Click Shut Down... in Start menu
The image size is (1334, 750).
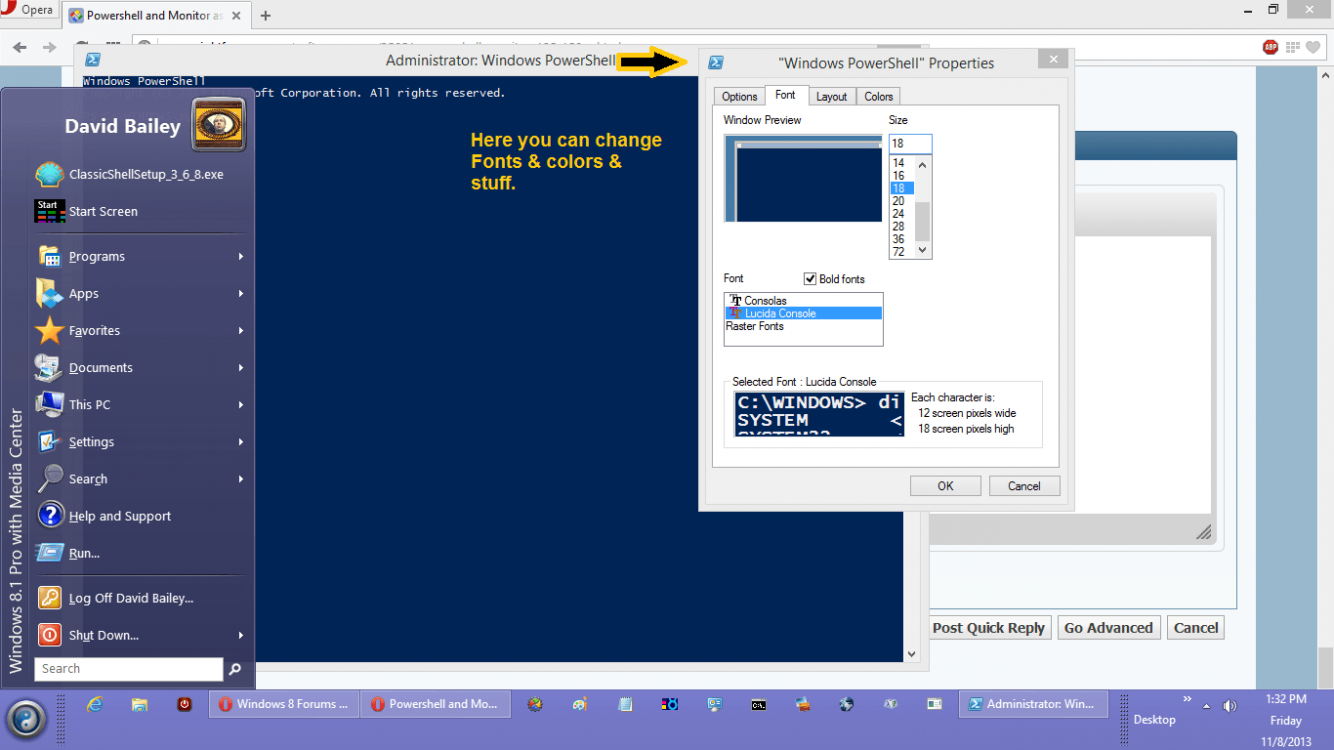click(x=140, y=635)
